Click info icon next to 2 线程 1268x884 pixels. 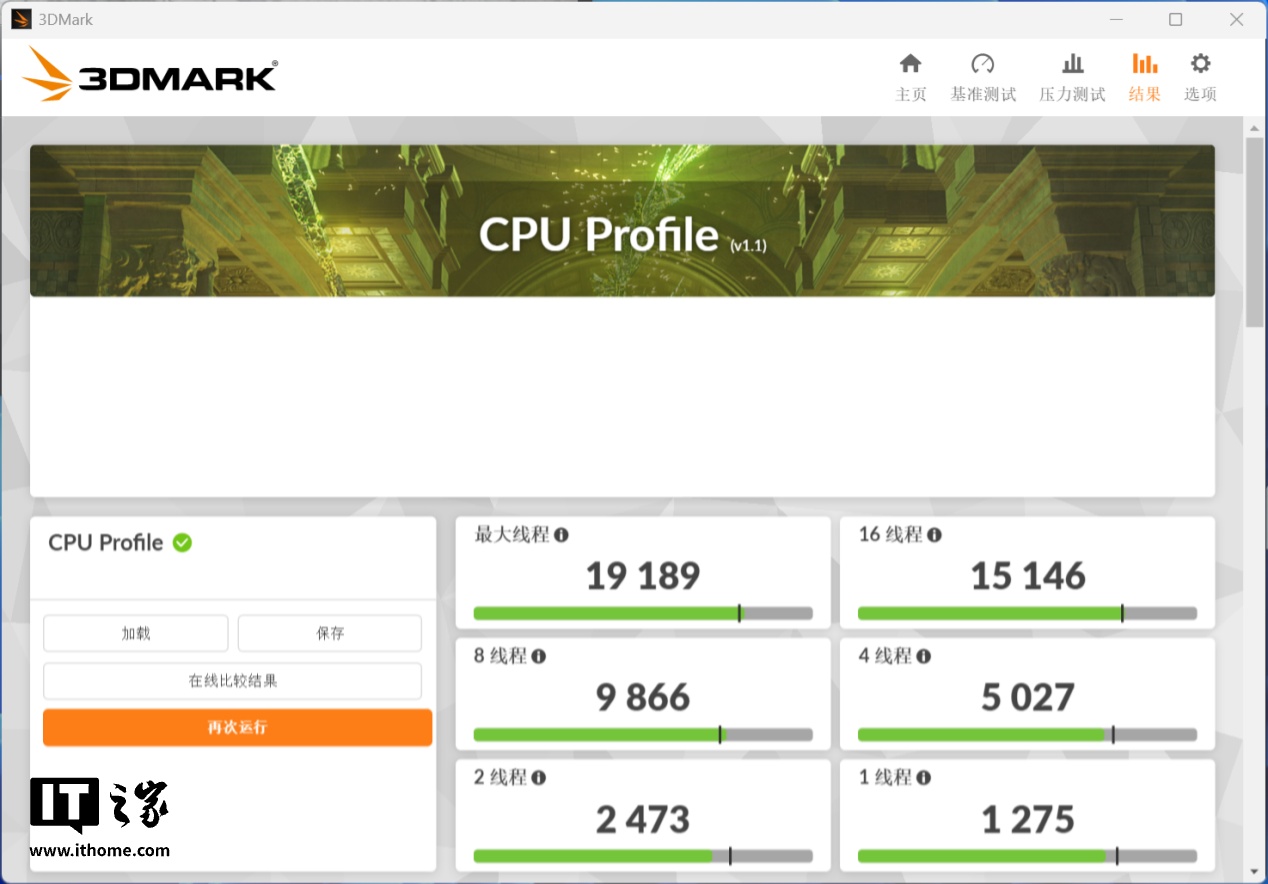(538, 777)
